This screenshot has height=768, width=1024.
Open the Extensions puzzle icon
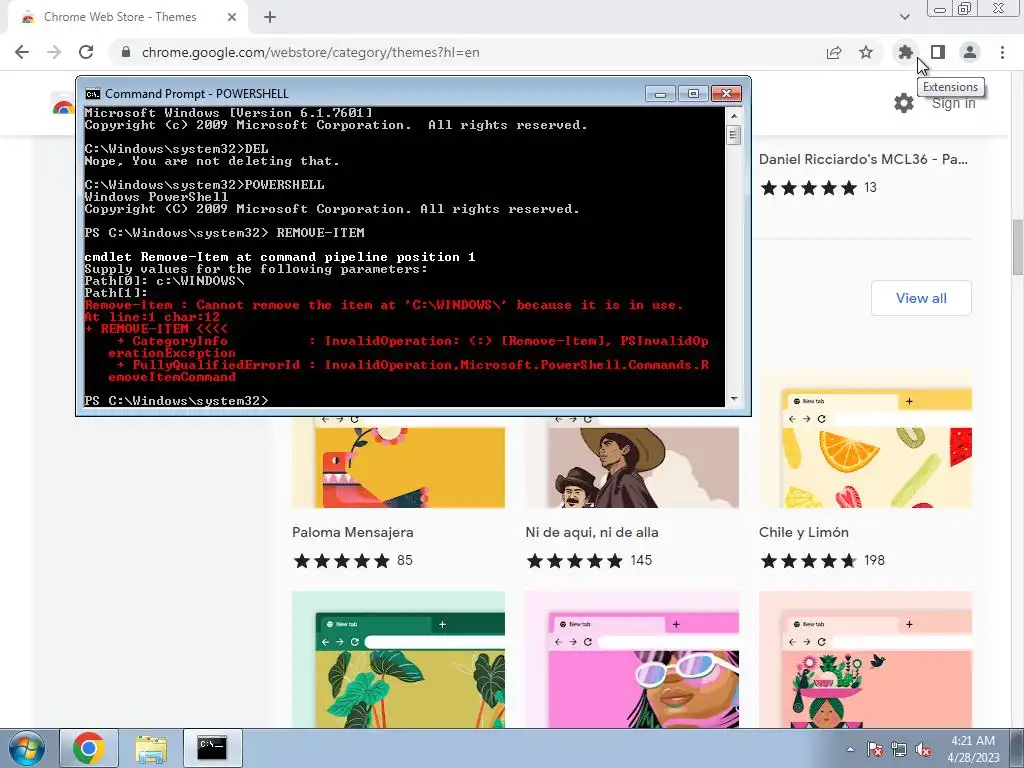pos(905,52)
